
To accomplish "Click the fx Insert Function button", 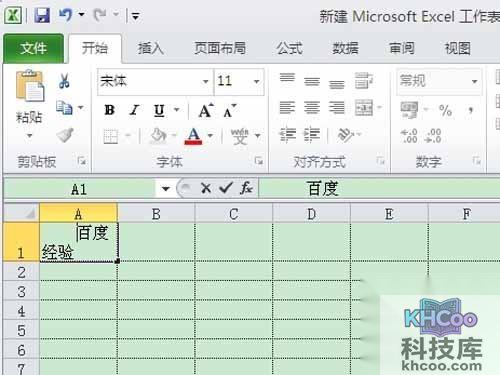I will pyautogui.click(x=246, y=189).
